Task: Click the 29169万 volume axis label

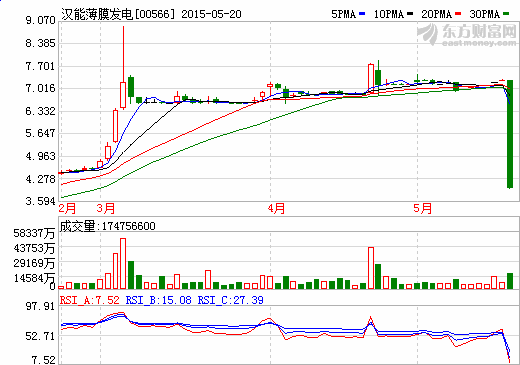Action: pos(34,263)
